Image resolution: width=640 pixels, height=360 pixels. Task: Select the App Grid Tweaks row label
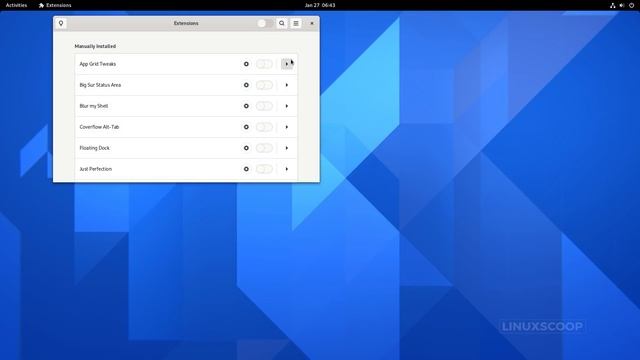coord(98,64)
